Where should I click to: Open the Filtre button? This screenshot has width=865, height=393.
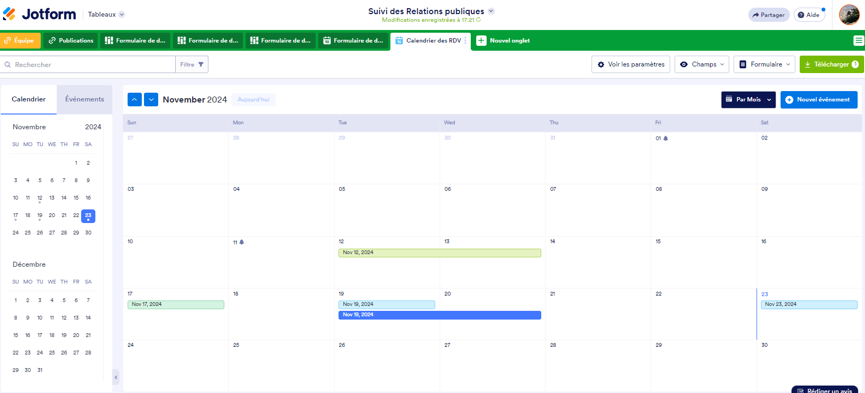[192, 65]
